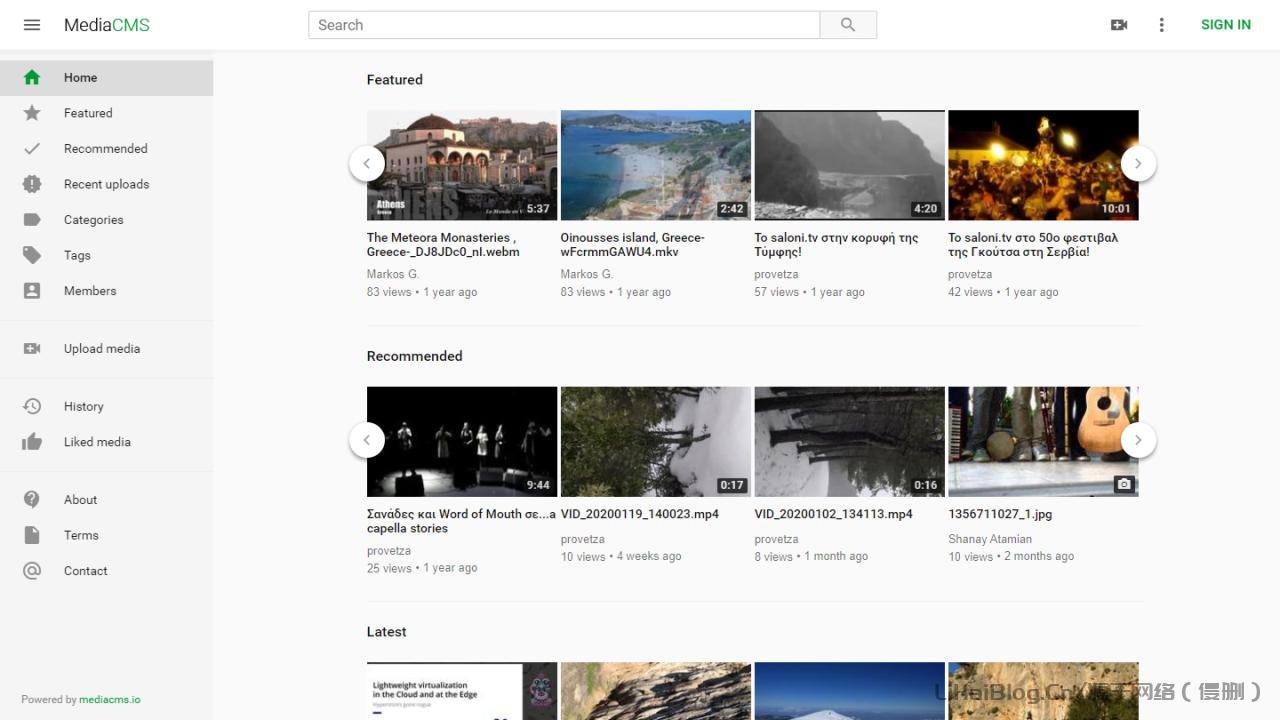This screenshot has width=1280, height=720.
Task: Open the guitar image thumbnail 1356711027_1.jpg
Action: pyautogui.click(x=1043, y=441)
